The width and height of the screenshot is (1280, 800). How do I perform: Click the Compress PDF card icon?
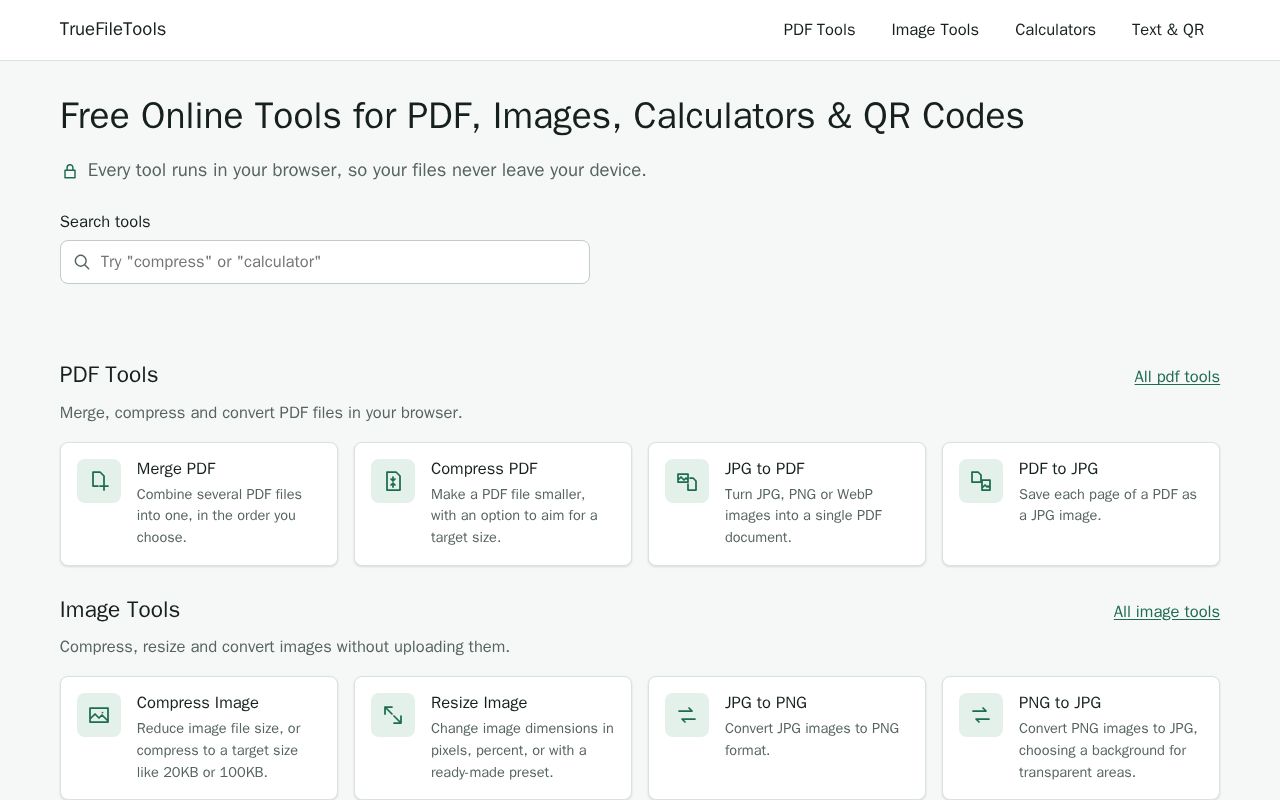[393, 481]
